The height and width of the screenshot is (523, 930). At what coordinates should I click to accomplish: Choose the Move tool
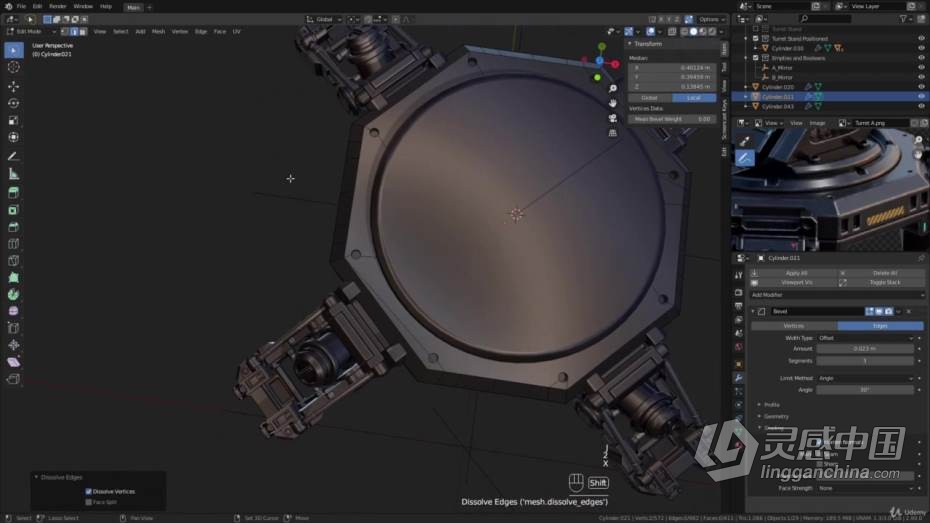14,87
